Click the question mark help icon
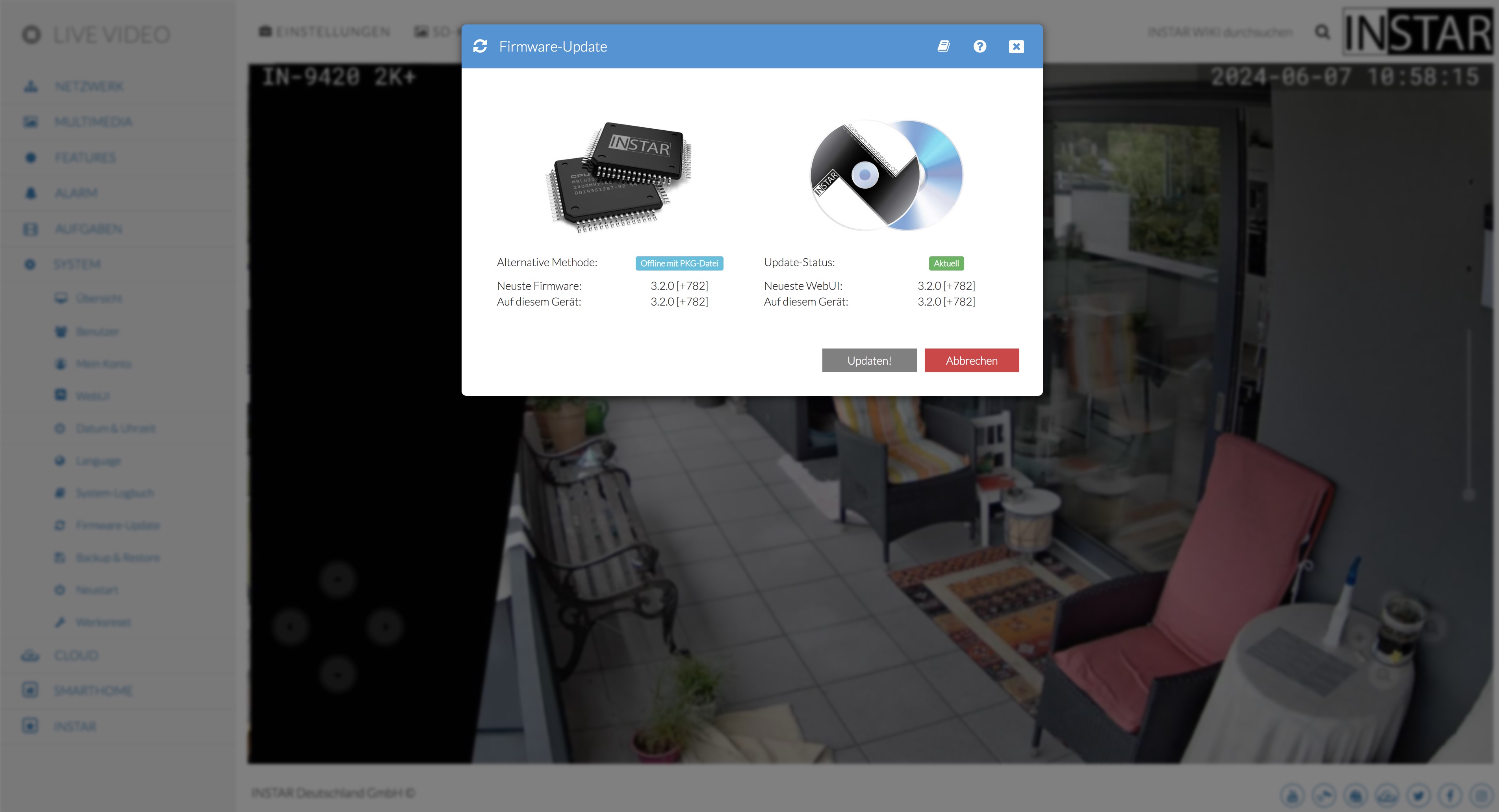Screen dimensions: 1499x812 click(x=980, y=46)
